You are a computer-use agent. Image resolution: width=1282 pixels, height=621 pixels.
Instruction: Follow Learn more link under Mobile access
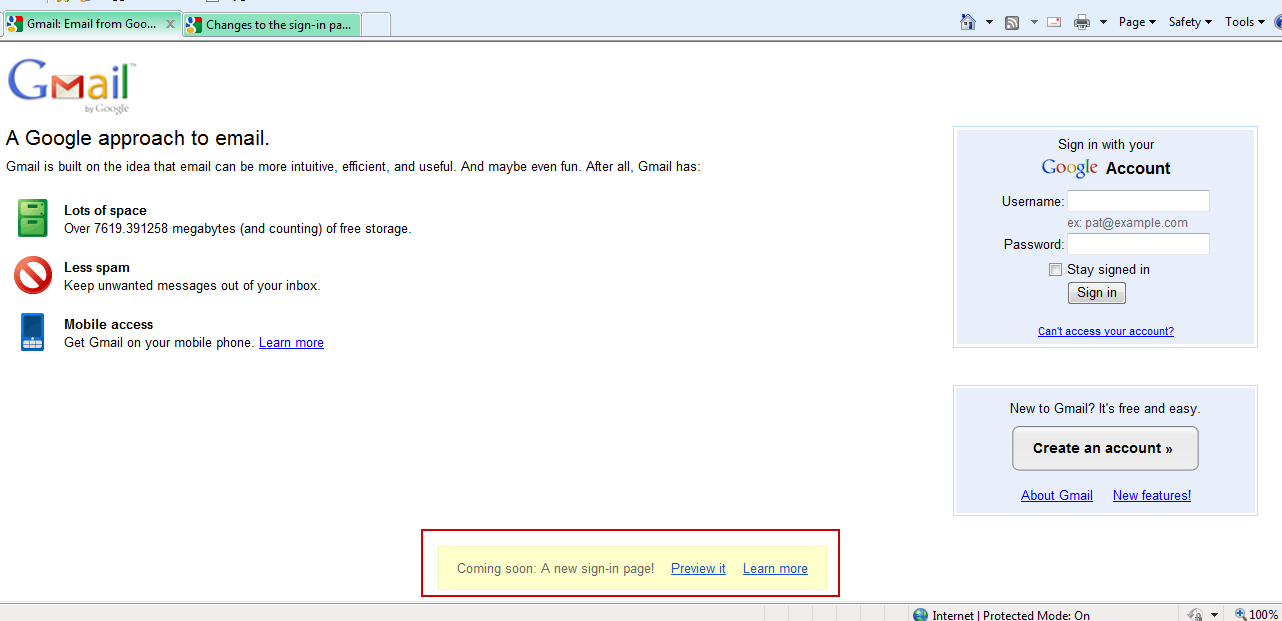[x=291, y=342]
